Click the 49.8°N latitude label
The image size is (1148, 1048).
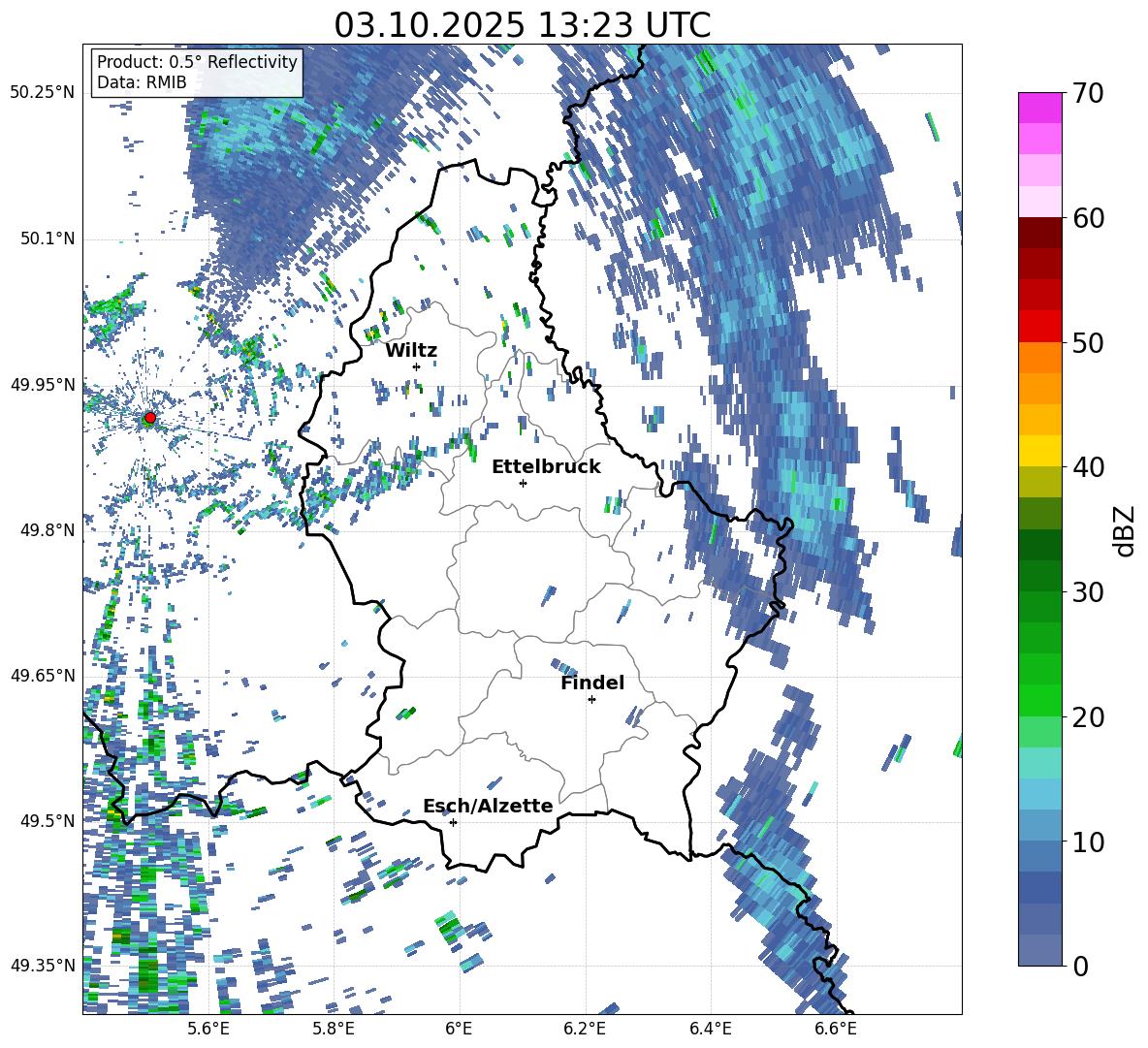tap(47, 530)
